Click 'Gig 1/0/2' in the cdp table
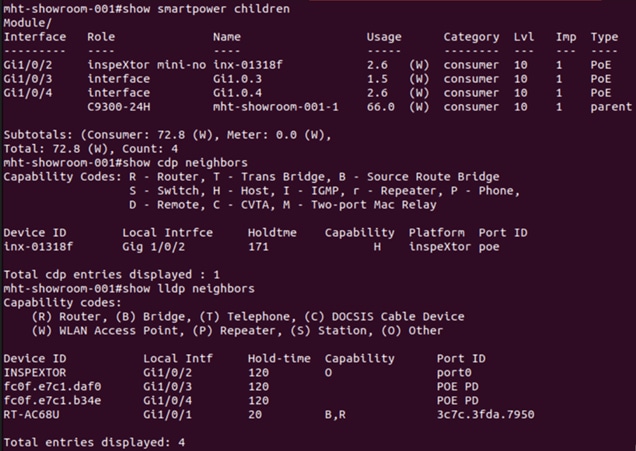Image resolution: width=636 pixels, height=451 pixels. (x=154, y=247)
